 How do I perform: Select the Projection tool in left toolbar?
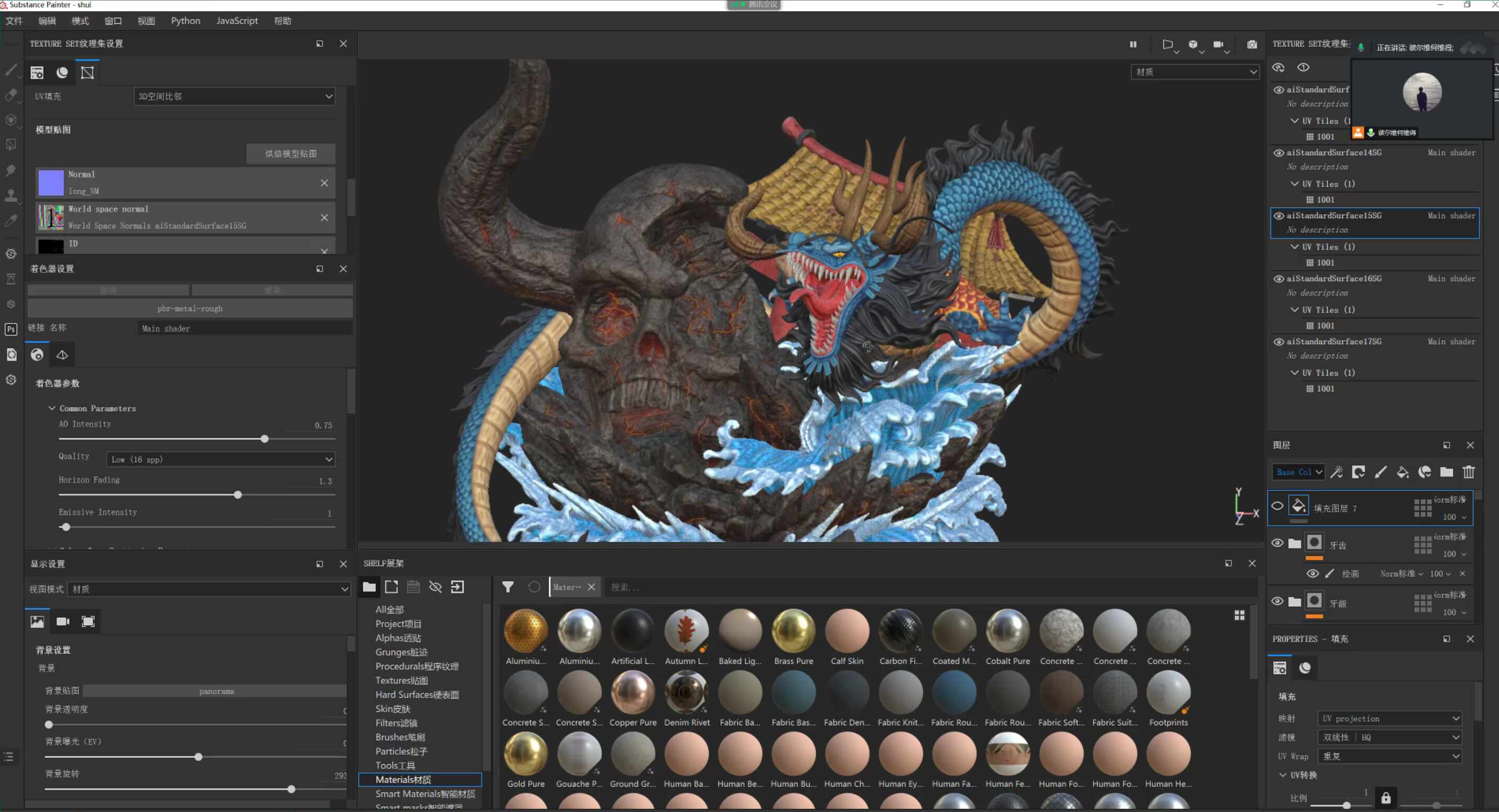click(11, 120)
